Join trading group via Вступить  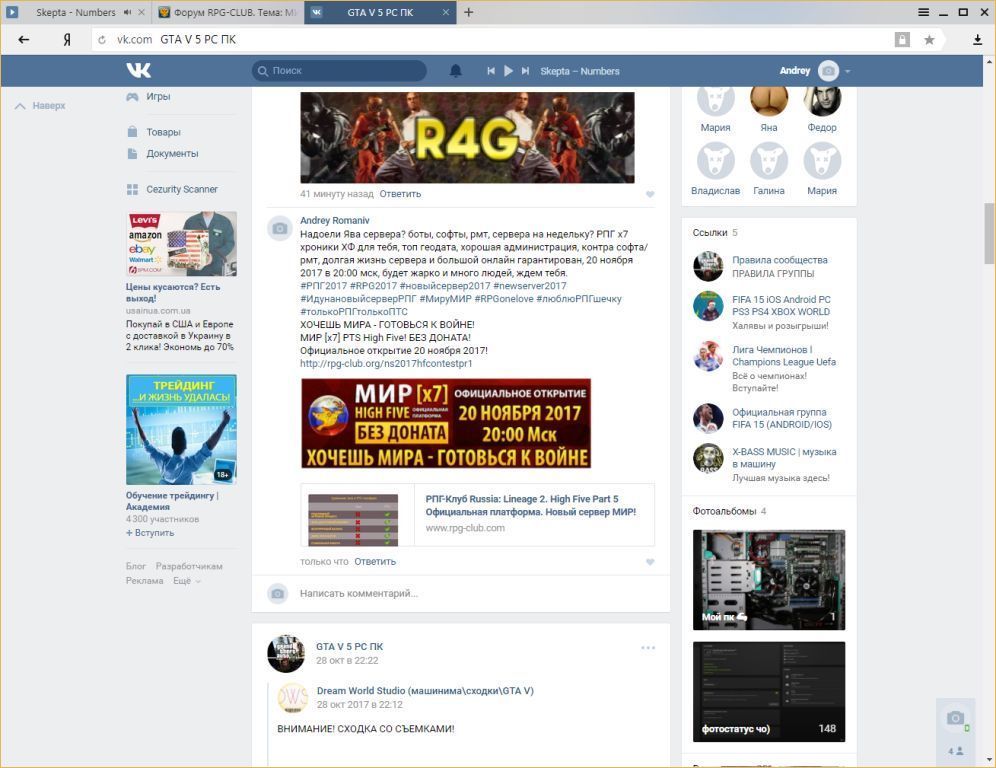[x=150, y=533]
